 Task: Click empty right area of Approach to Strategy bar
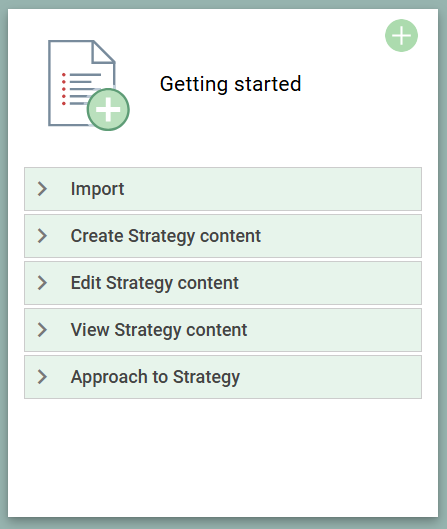point(331,377)
